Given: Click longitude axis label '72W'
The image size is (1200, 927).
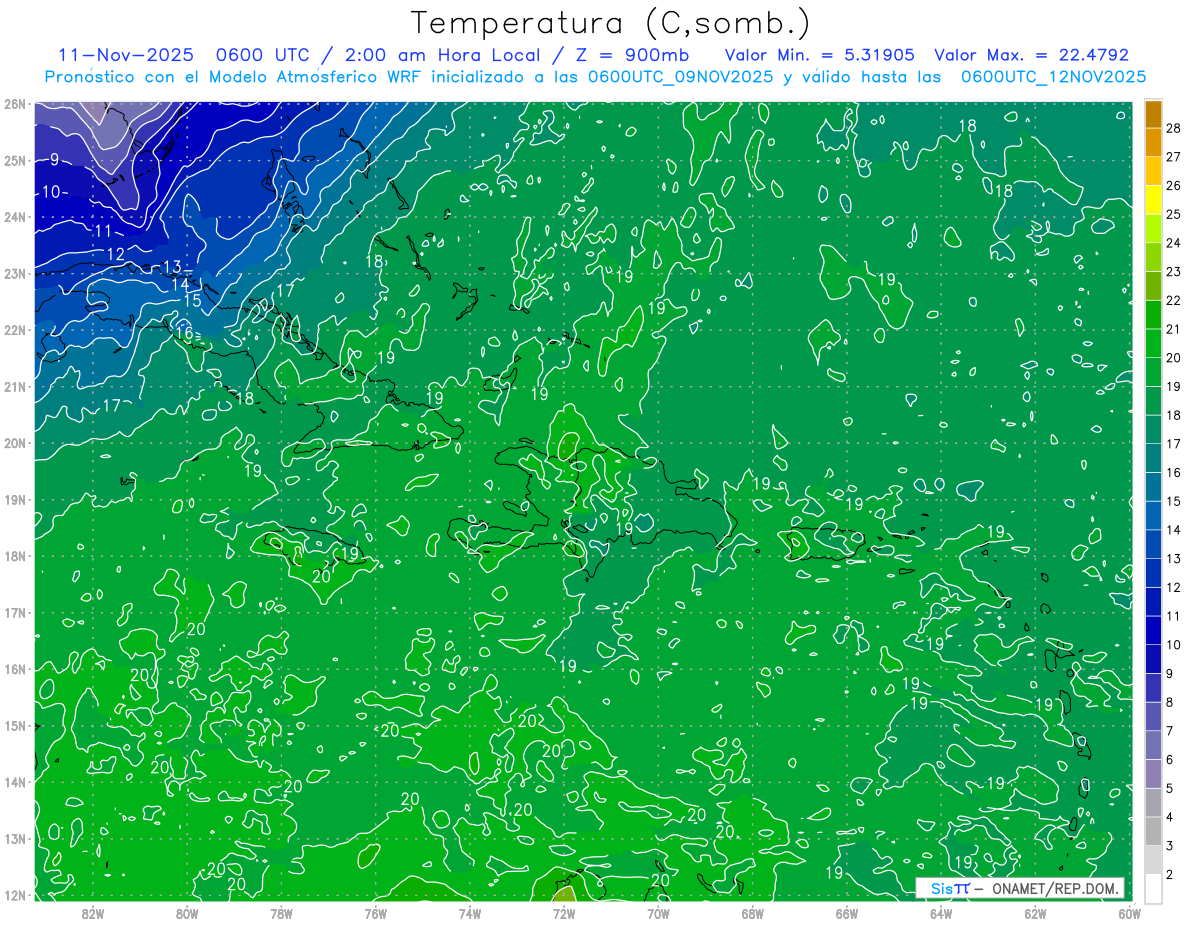Looking at the screenshot, I should (564, 913).
